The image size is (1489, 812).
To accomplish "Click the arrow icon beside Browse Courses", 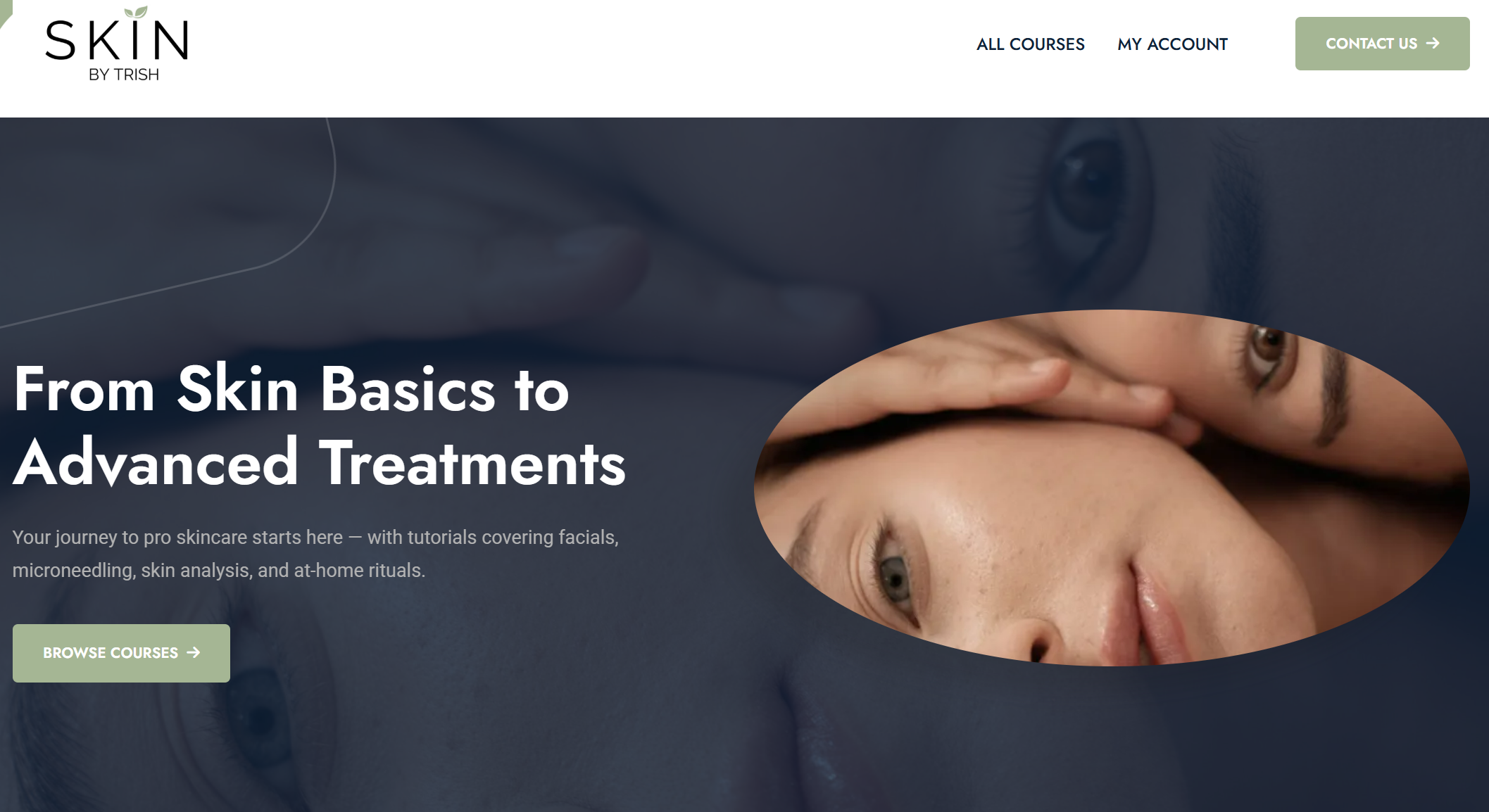I will point(194,653).
